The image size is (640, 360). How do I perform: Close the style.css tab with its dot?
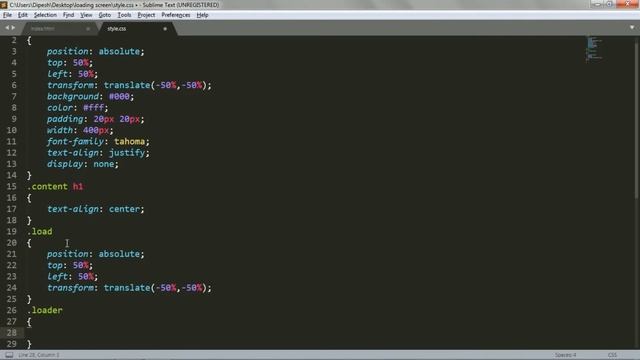[165, 29]
